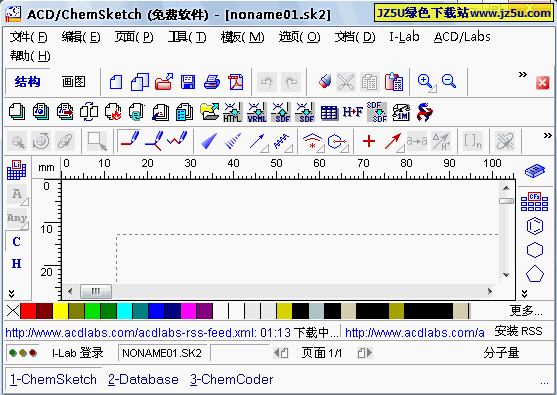The width and height of the screenshot is (557, 395).
Task: Click the H→F icon
Action: pyautogui.click(x=353, y=112)
